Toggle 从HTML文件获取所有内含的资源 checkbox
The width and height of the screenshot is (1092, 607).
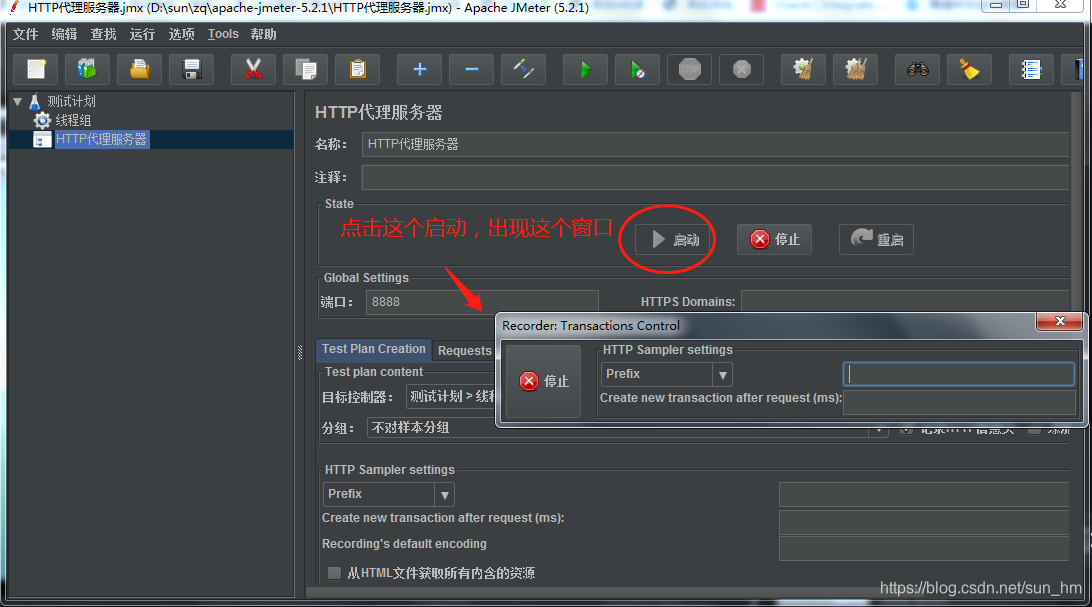point(334,573)
